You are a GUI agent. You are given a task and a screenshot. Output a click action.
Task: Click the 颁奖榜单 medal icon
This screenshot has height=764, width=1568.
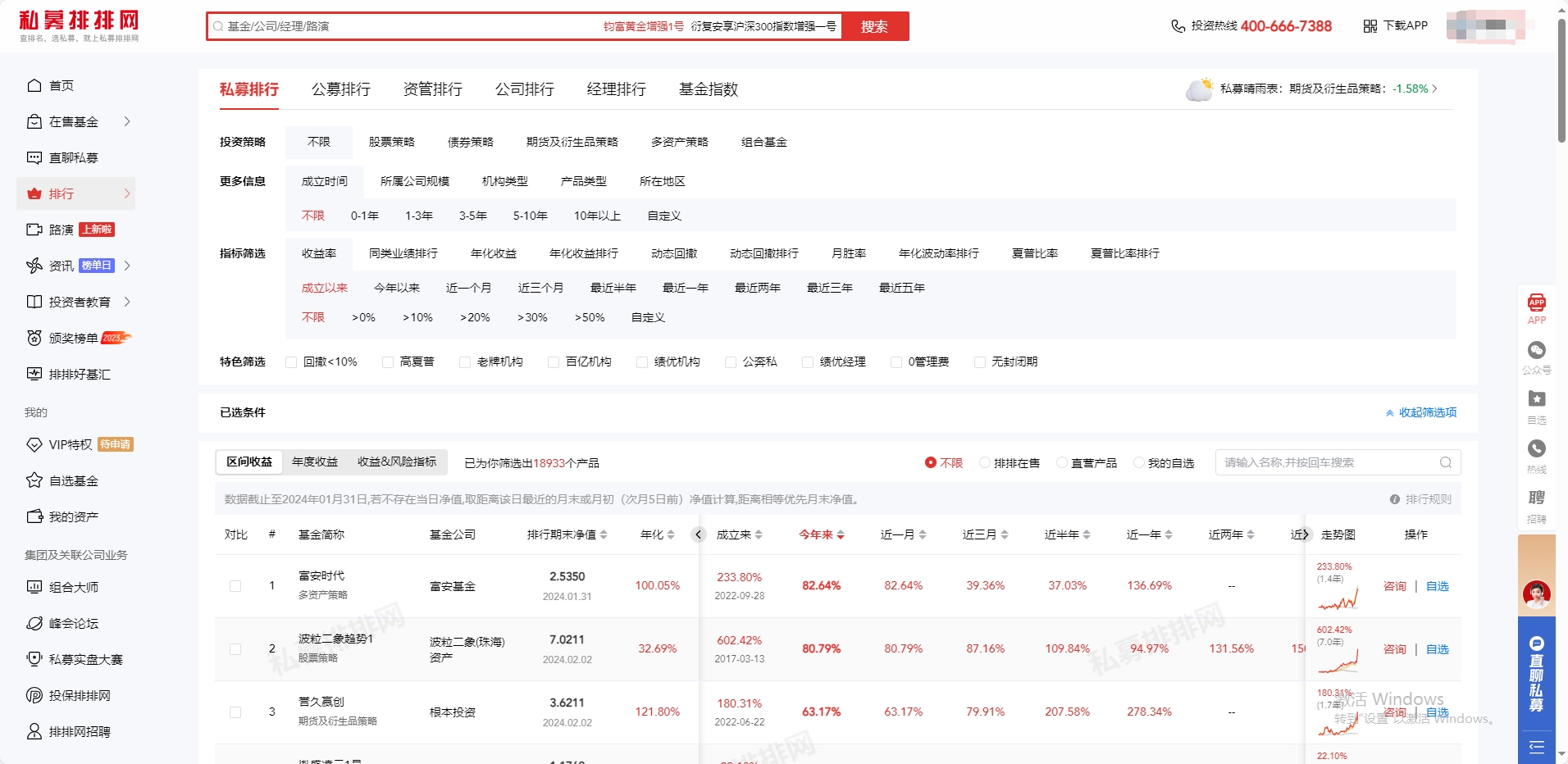[x=34, y=338]
